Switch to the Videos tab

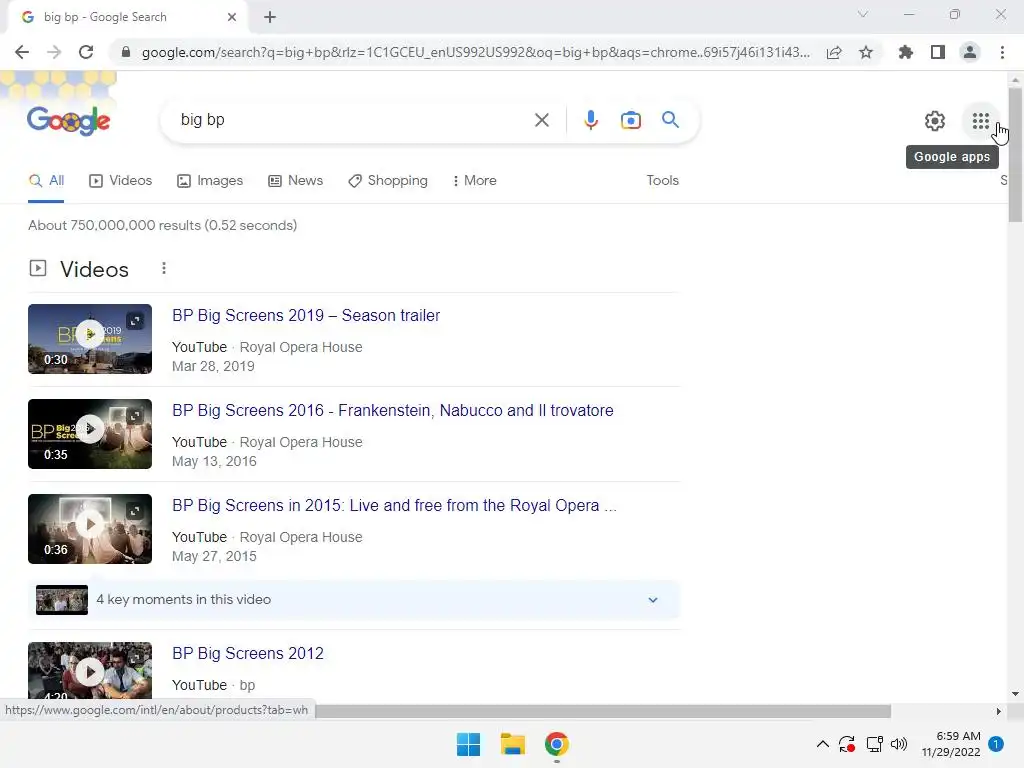pos(120,181)
